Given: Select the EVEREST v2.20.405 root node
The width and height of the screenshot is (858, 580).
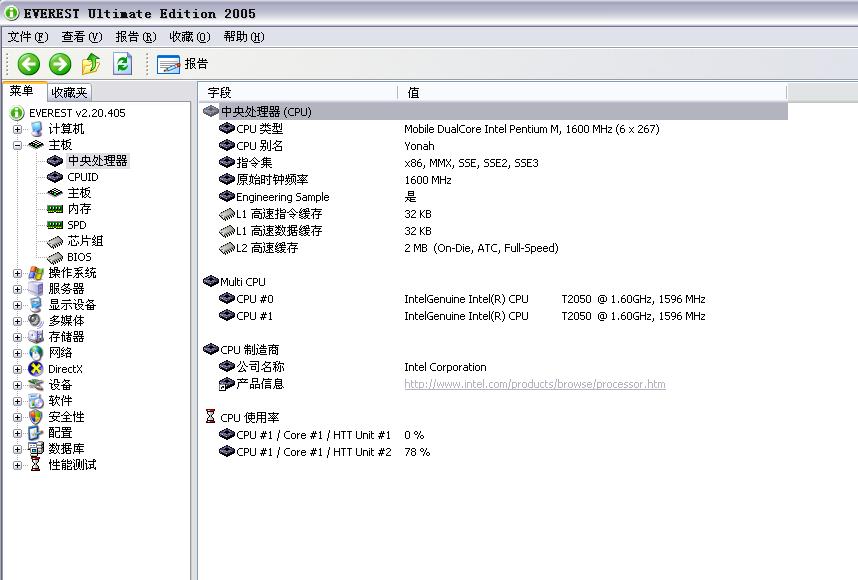Looking at the screenshot, I should pos(77,113).
